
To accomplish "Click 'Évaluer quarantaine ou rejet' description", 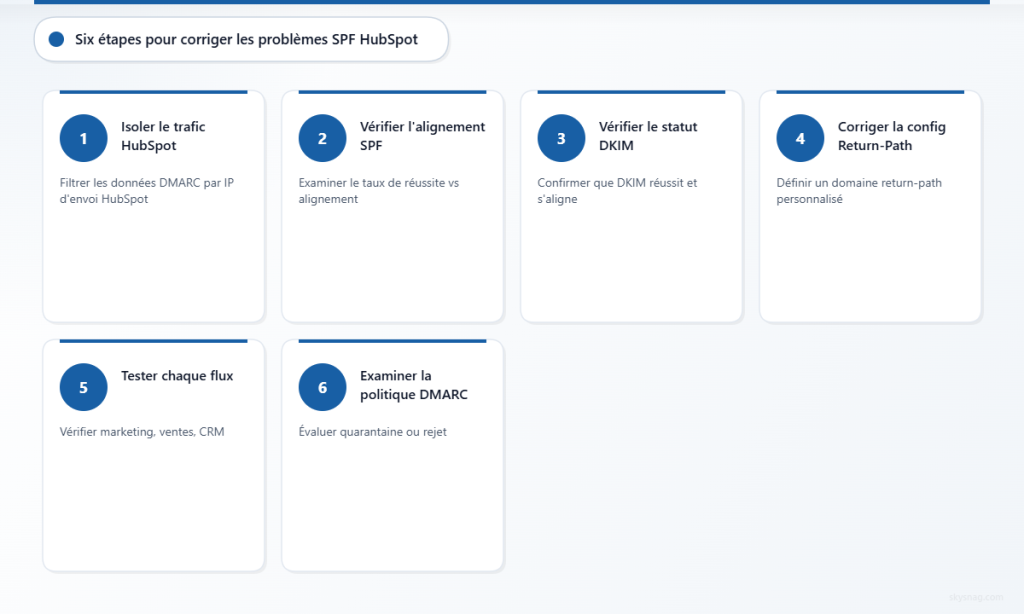I will click(372, 431).
